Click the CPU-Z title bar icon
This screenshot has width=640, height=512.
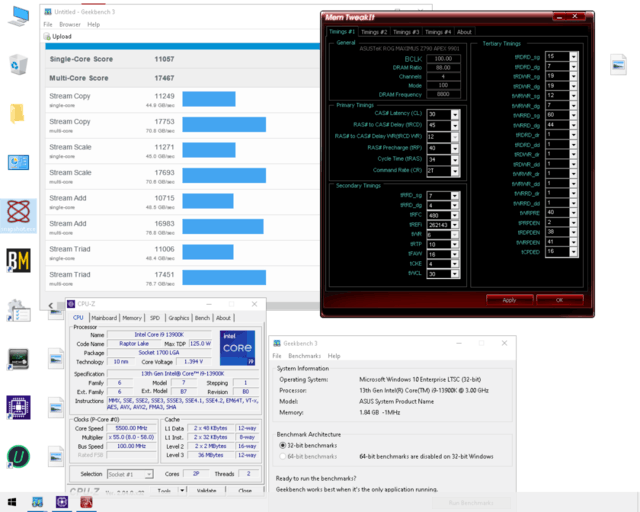pyautogui.click(x=71, y=304)
